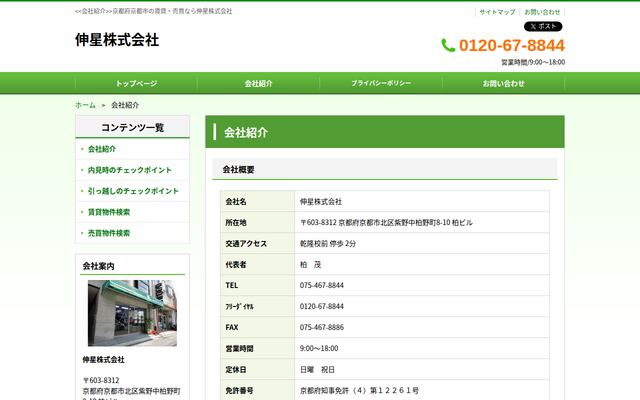Select 会社紹介 in the green nav bar
Image resolution: width=640 pixels, height=400 pixels.
[x=258, y=83]
